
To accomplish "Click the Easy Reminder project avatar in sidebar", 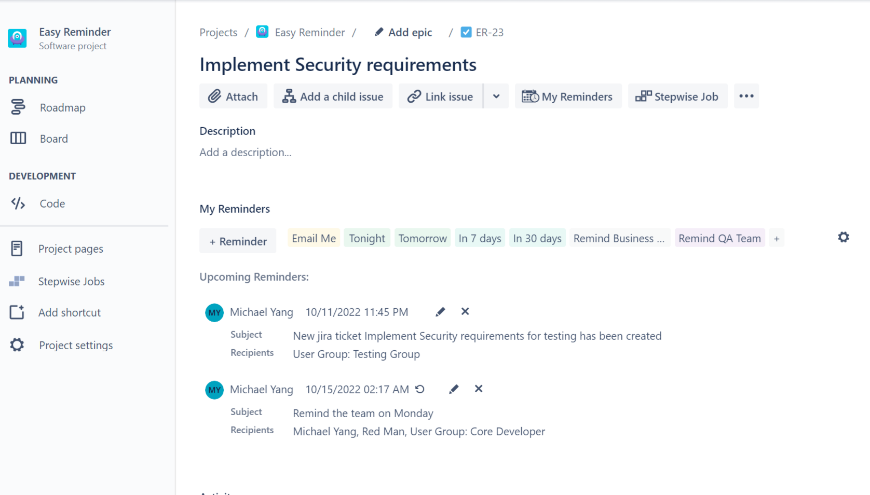I will click(x=18, y=38).
